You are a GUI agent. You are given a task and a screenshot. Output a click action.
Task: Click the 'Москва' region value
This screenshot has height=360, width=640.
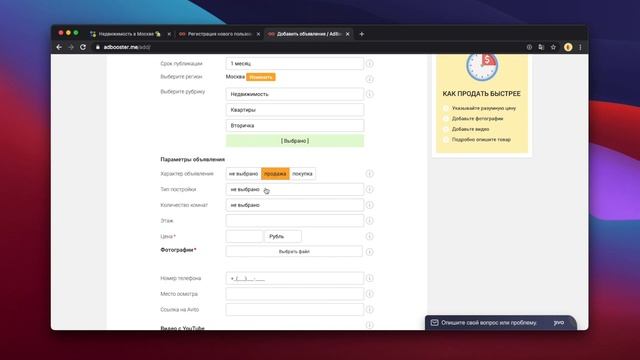point(236,77)
